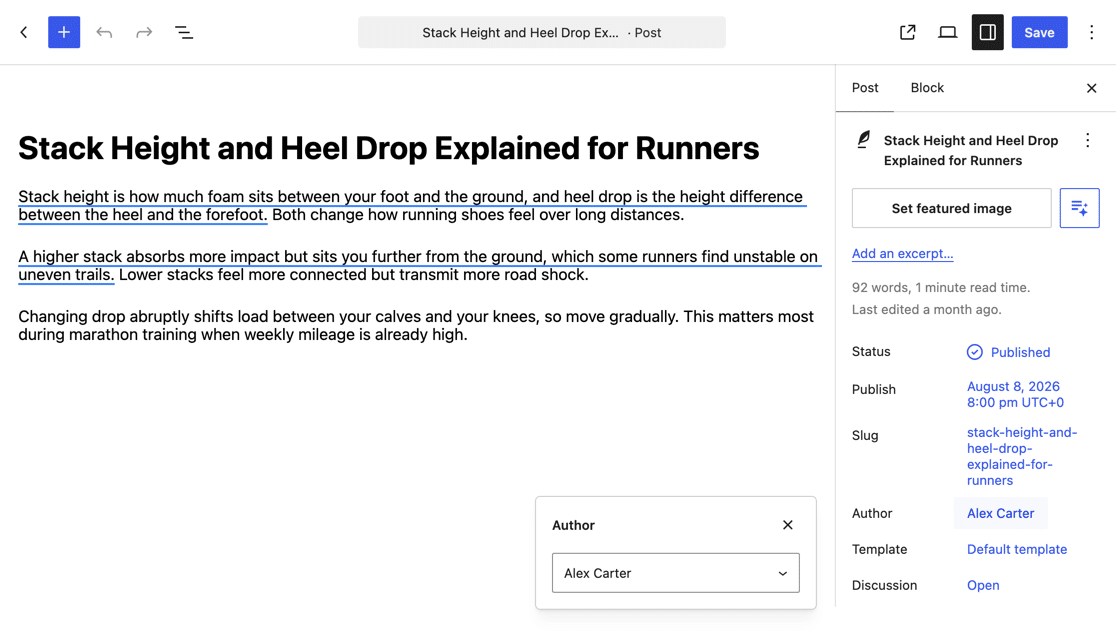Close the Author popover

pos(787,525)
